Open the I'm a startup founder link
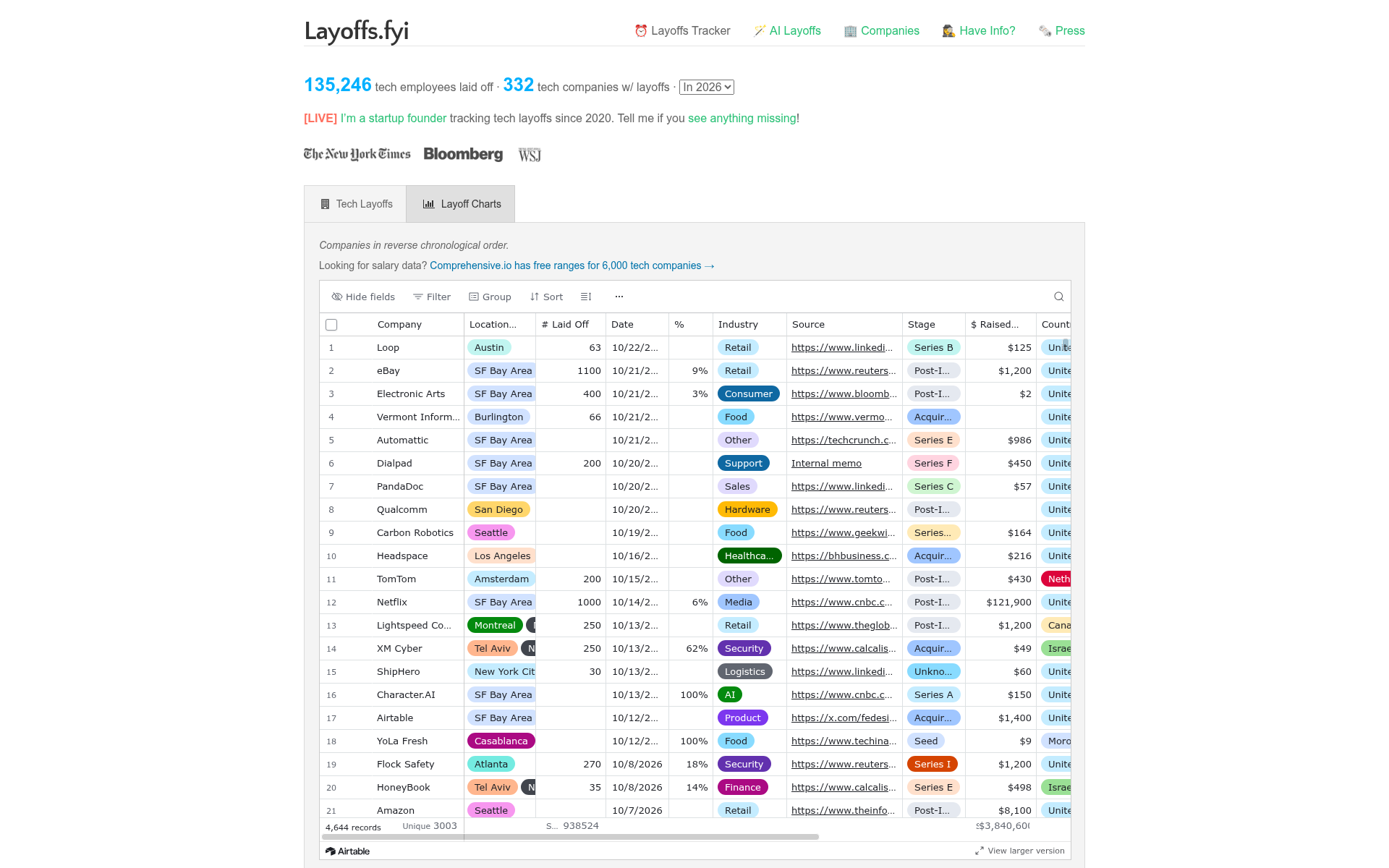The image size is (1389, 868). coord(394,118)
